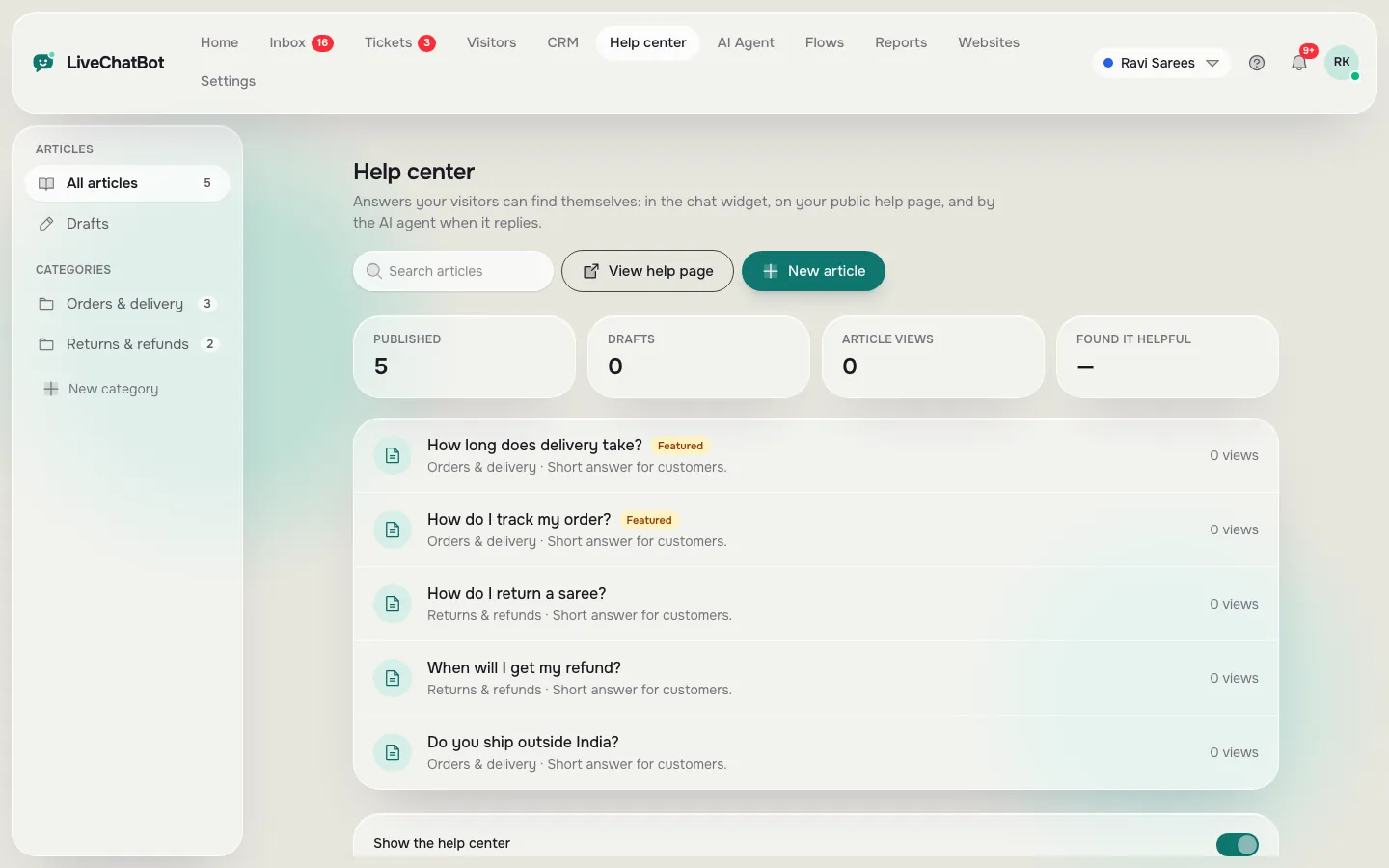Click the All articles book icon
The height and width of the screenshot is (868, 1389).
pos(46,183)
